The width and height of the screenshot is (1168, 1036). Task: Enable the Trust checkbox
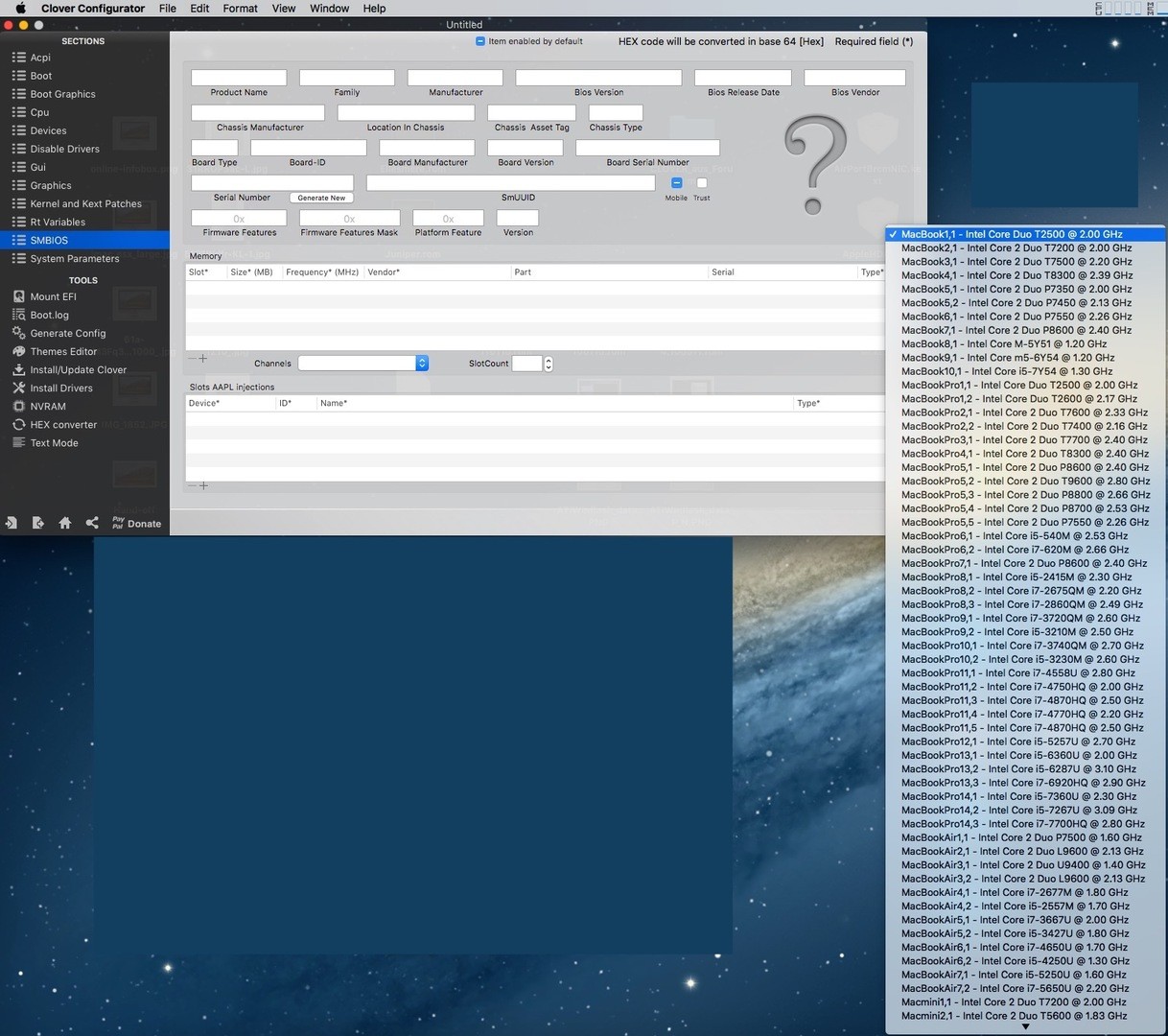[x=702, y=182]
